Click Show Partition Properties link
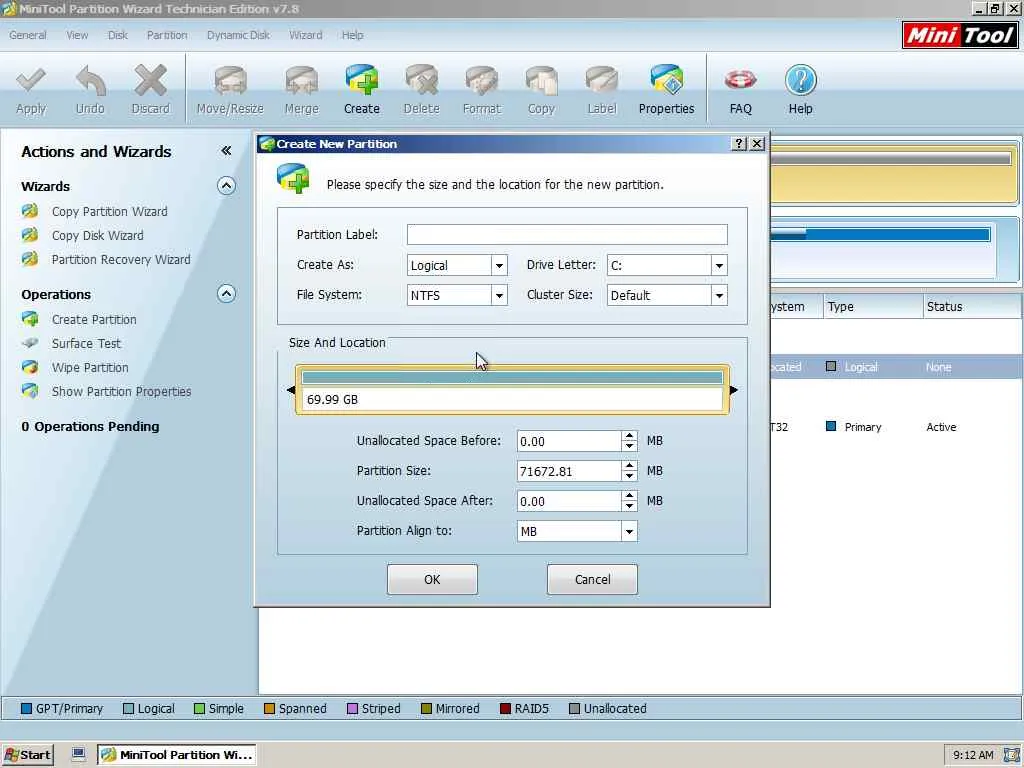Screen dimensions: 1024x768 pos(121,391)
